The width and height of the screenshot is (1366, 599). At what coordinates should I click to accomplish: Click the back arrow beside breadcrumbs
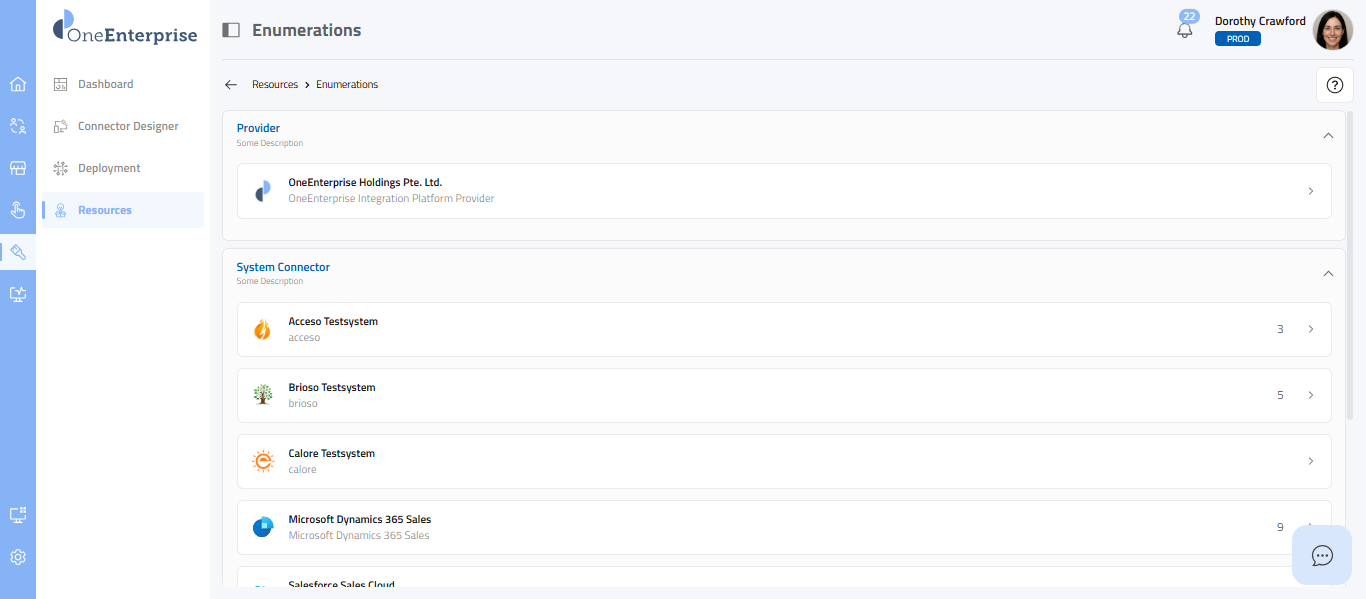(x=231, y=85)
